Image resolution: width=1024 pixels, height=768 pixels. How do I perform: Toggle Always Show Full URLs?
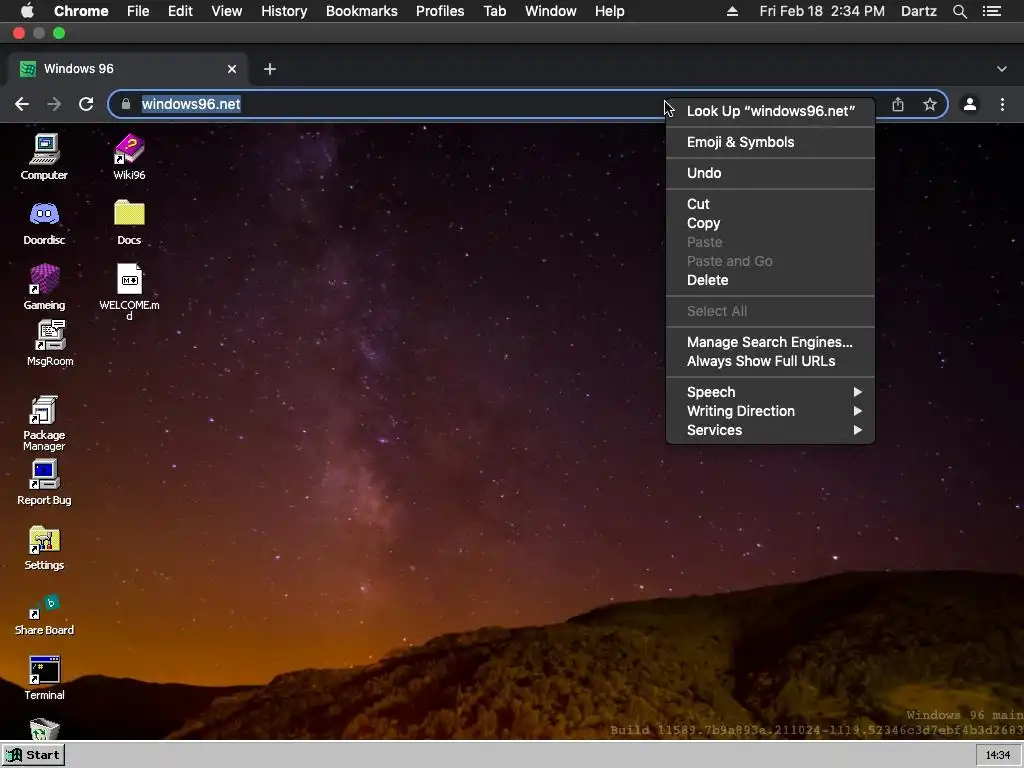[x=771, y=360]
